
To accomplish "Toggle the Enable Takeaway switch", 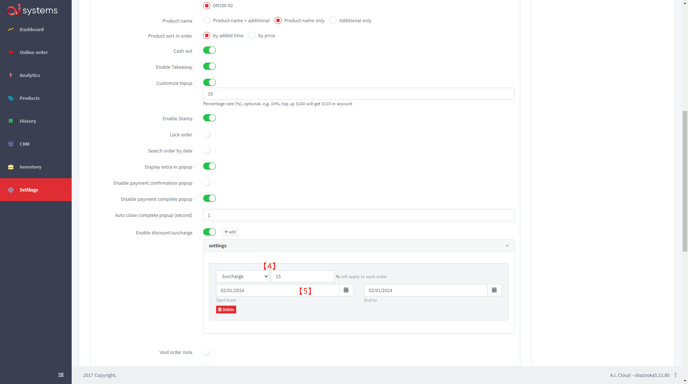I will point(209,66).
